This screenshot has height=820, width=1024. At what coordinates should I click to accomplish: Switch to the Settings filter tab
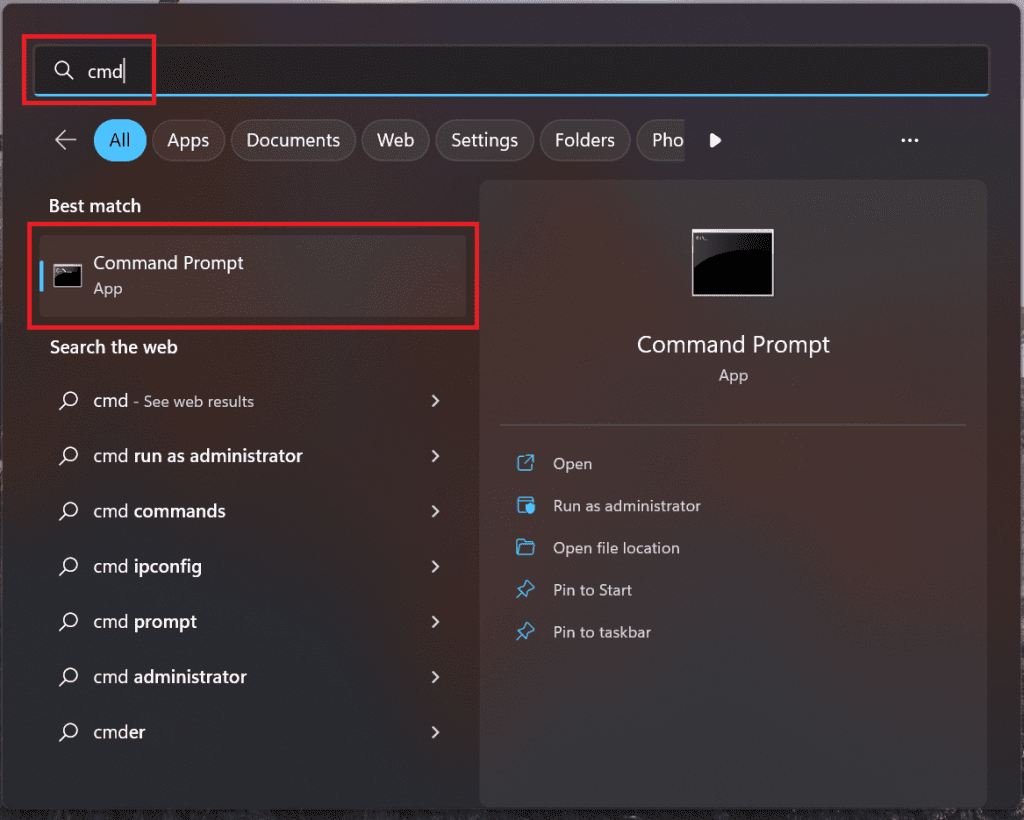coord(484,140)
